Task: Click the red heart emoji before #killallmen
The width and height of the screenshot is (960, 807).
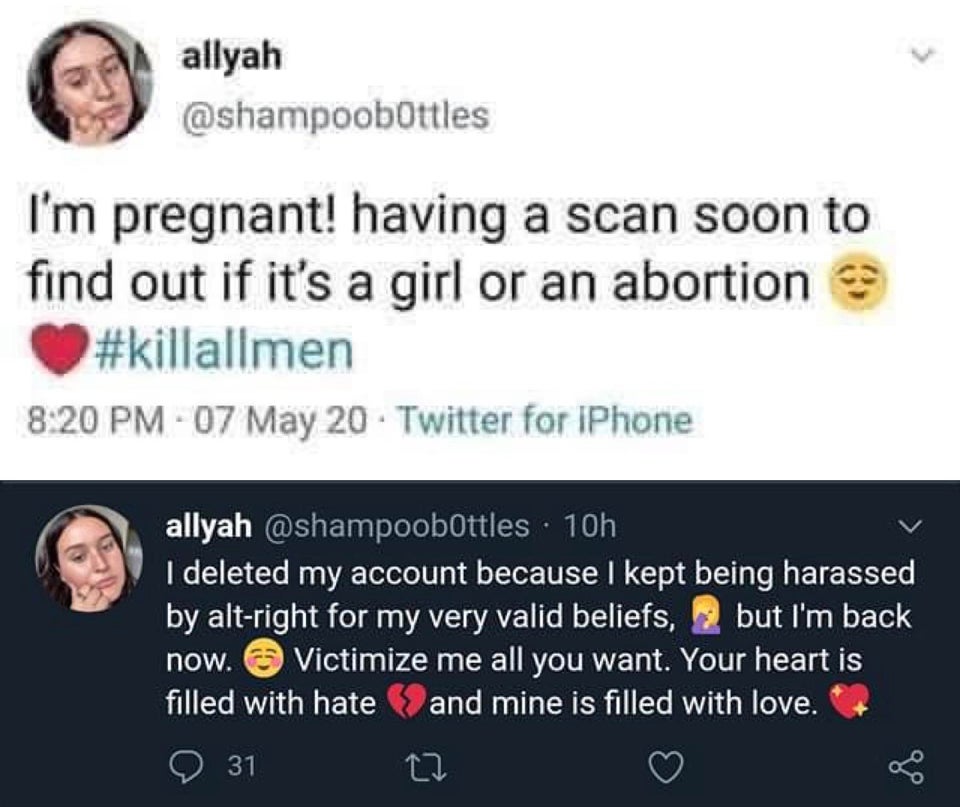Action: tap(63, 351)
